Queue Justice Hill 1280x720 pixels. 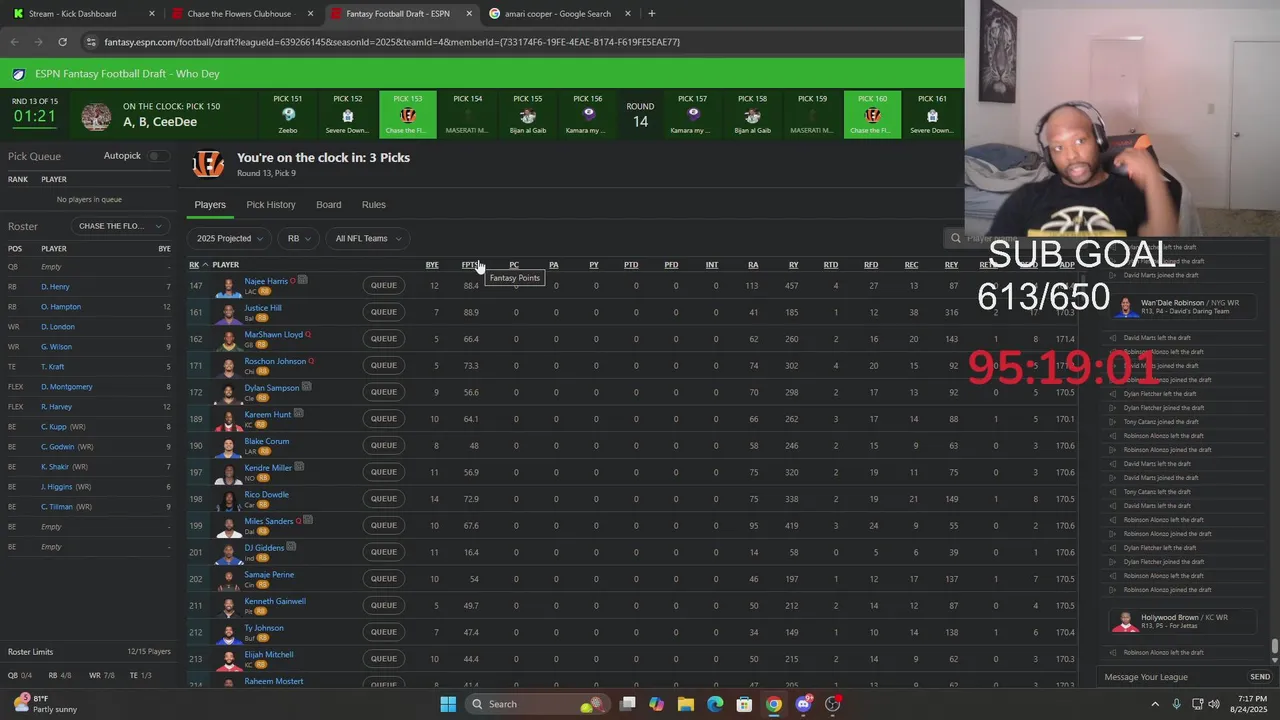pos(384,312)
